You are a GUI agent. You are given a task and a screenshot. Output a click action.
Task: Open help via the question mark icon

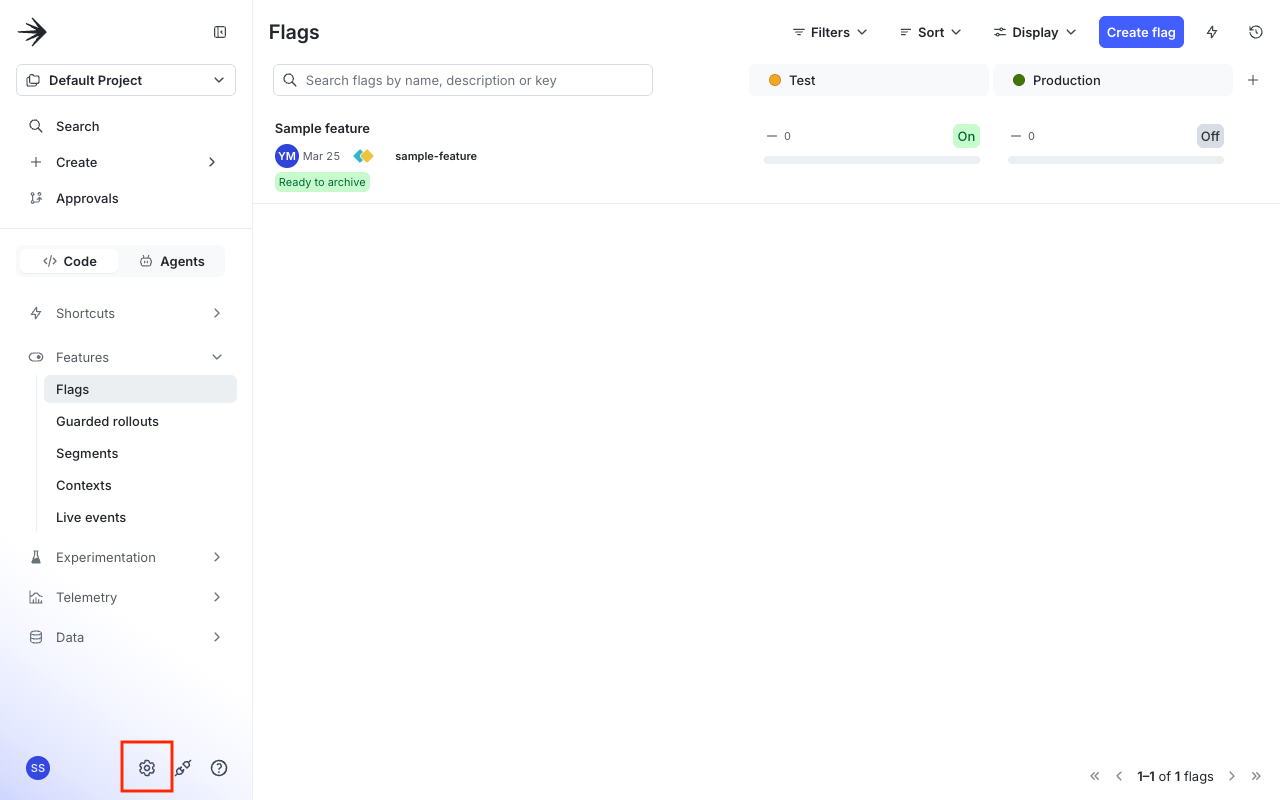click(x=219, y=768)
